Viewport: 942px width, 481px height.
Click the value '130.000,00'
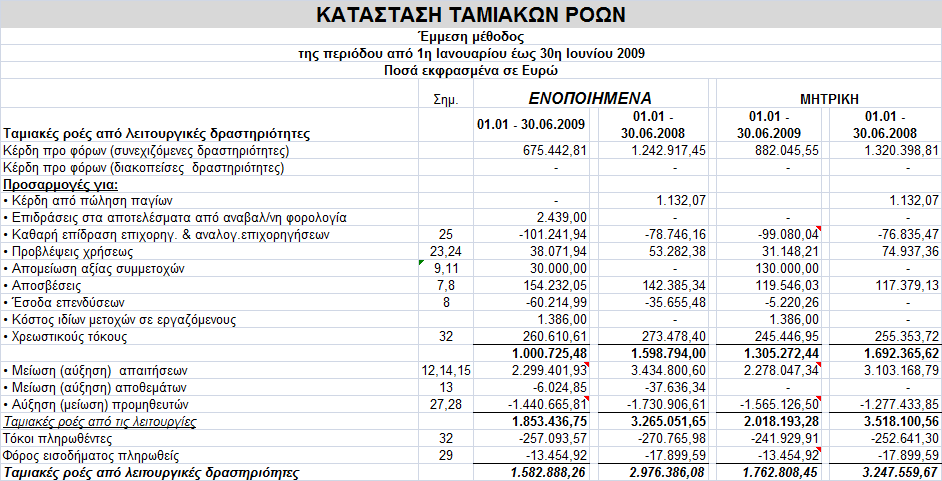pos(787,268)
